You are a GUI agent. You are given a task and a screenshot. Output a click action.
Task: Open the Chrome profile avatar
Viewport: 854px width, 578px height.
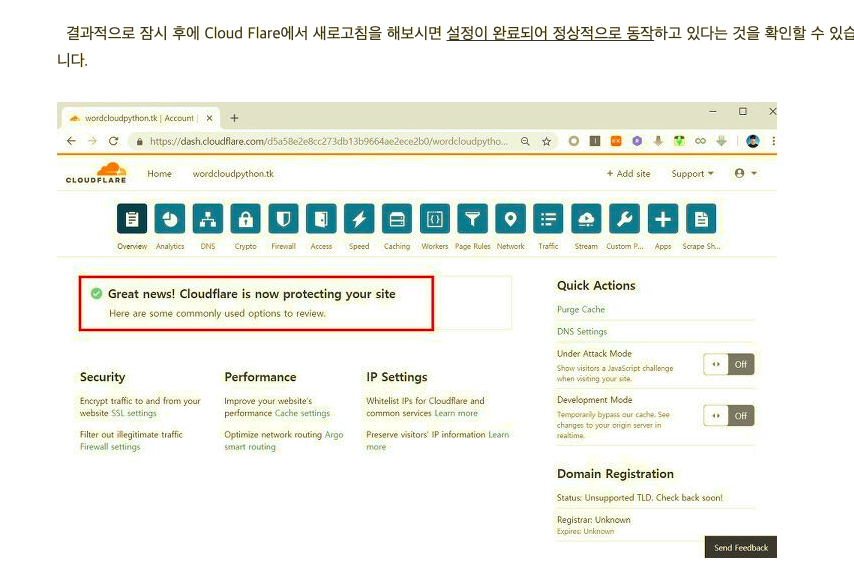pyautogui.click(x=753, y=141)
